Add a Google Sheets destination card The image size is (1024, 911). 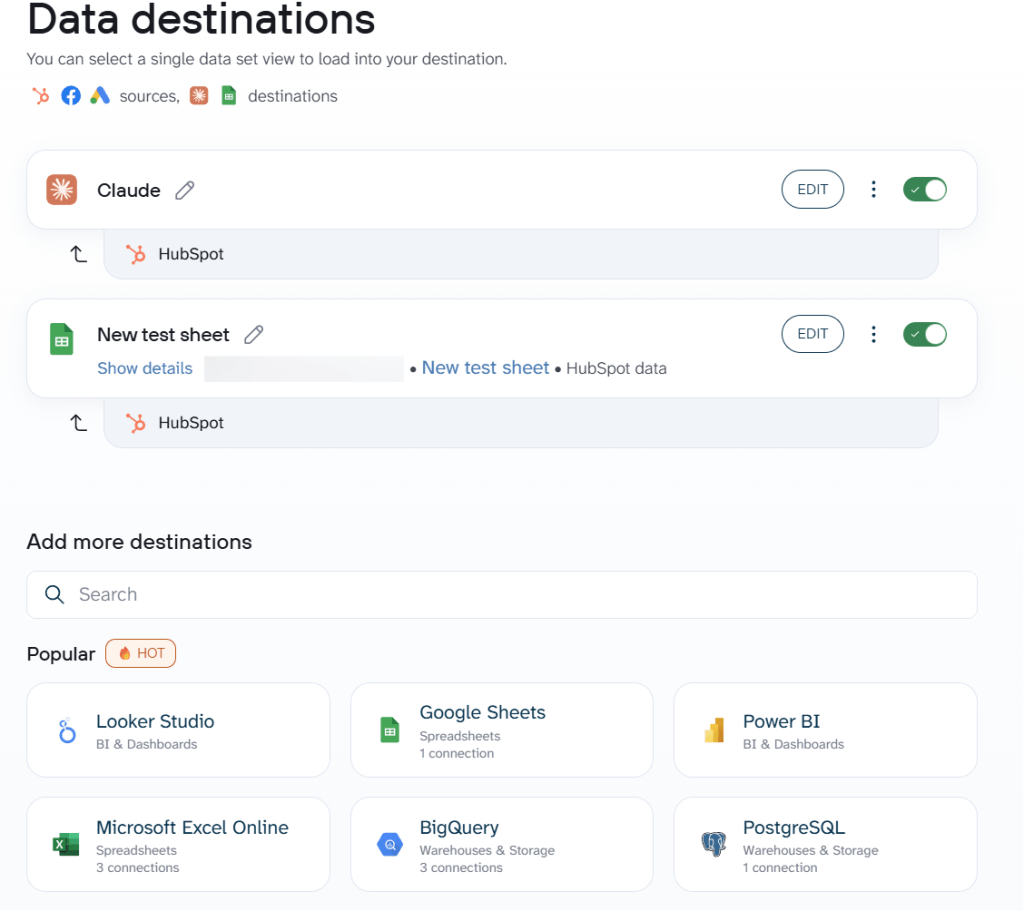(502, 730)
